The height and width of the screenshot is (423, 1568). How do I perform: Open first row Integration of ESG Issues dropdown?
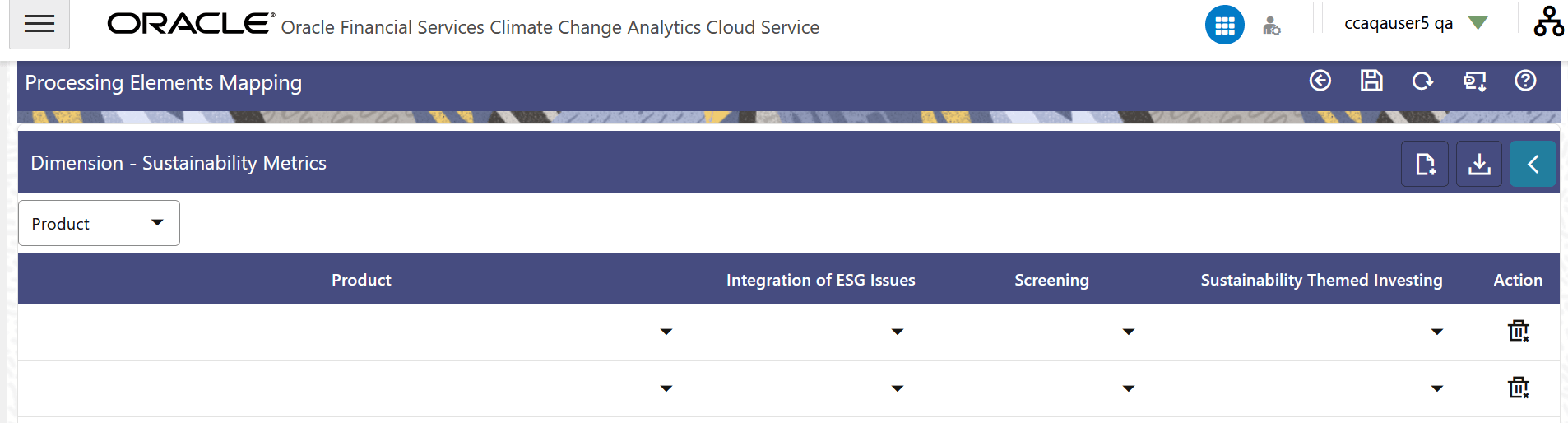point(897,332)
